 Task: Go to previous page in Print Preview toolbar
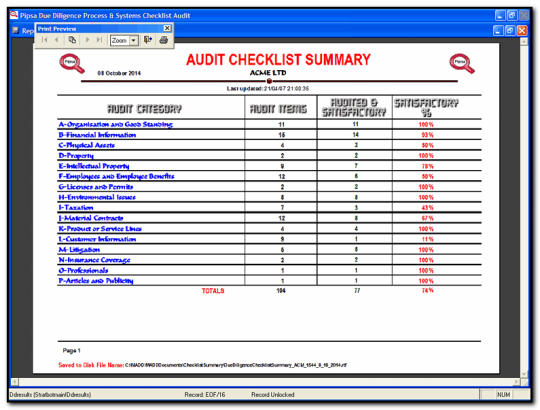[x=56, y=40]
